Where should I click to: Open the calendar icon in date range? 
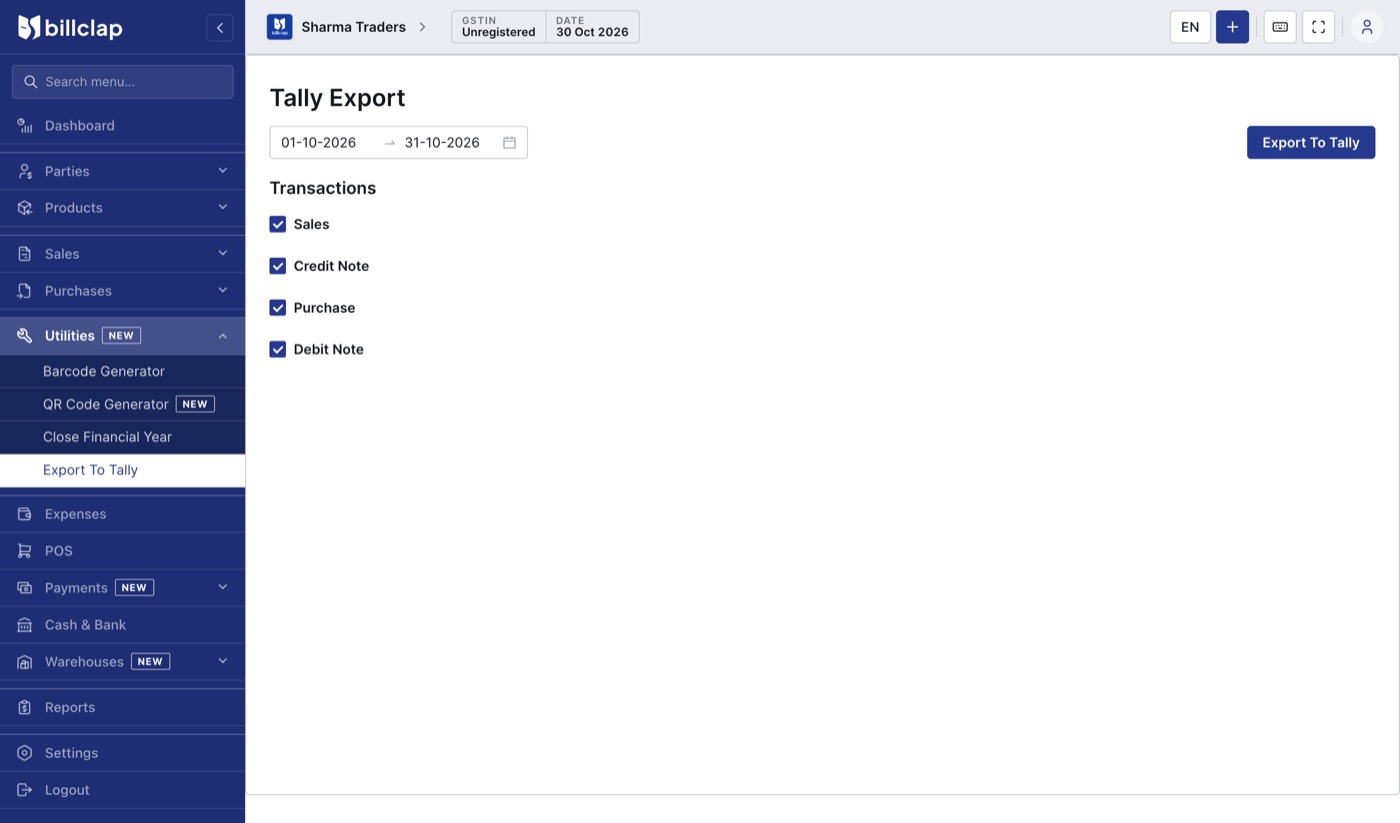(x=509, y=143)
